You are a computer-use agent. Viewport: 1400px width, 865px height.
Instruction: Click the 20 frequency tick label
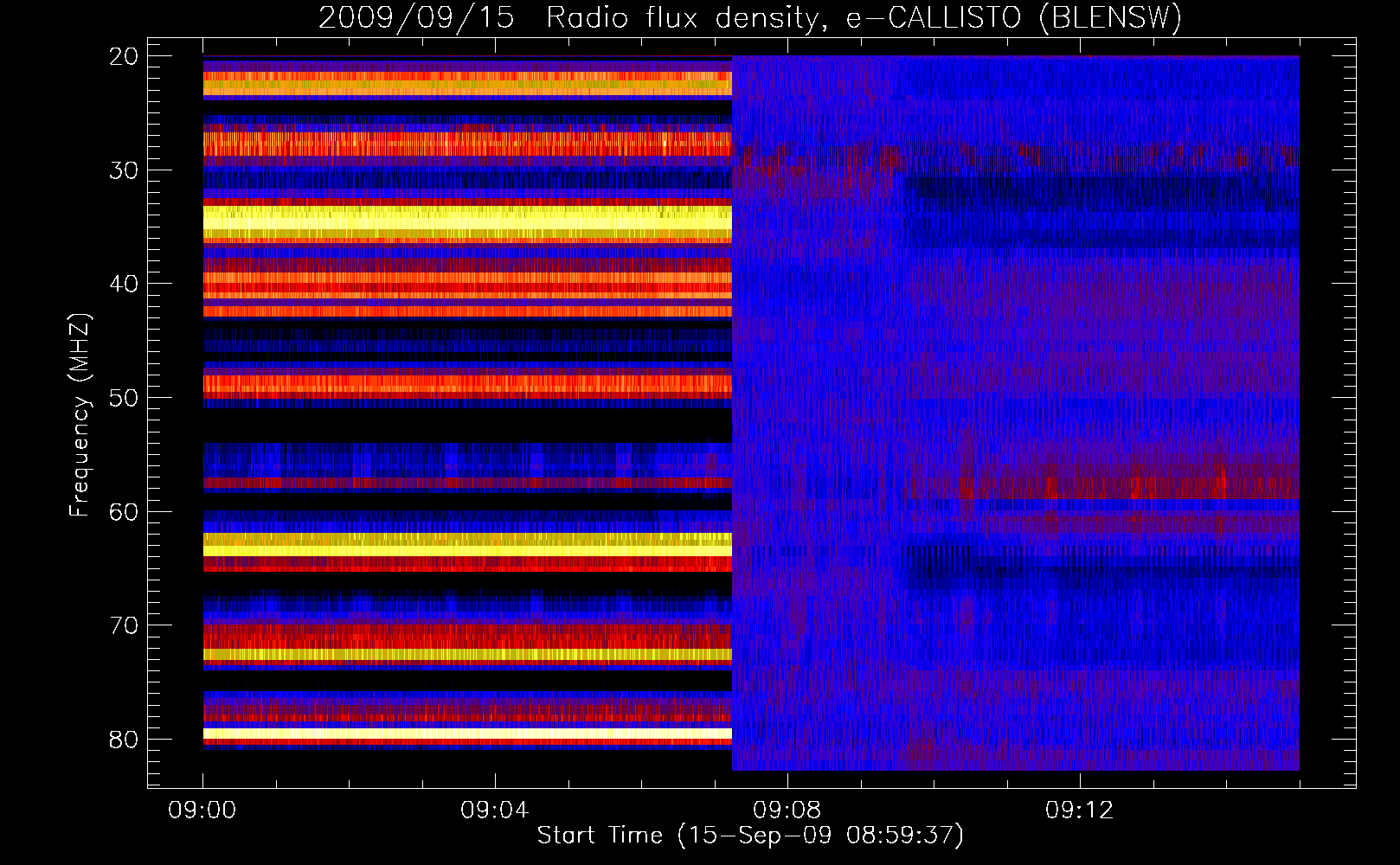[124, 56]
